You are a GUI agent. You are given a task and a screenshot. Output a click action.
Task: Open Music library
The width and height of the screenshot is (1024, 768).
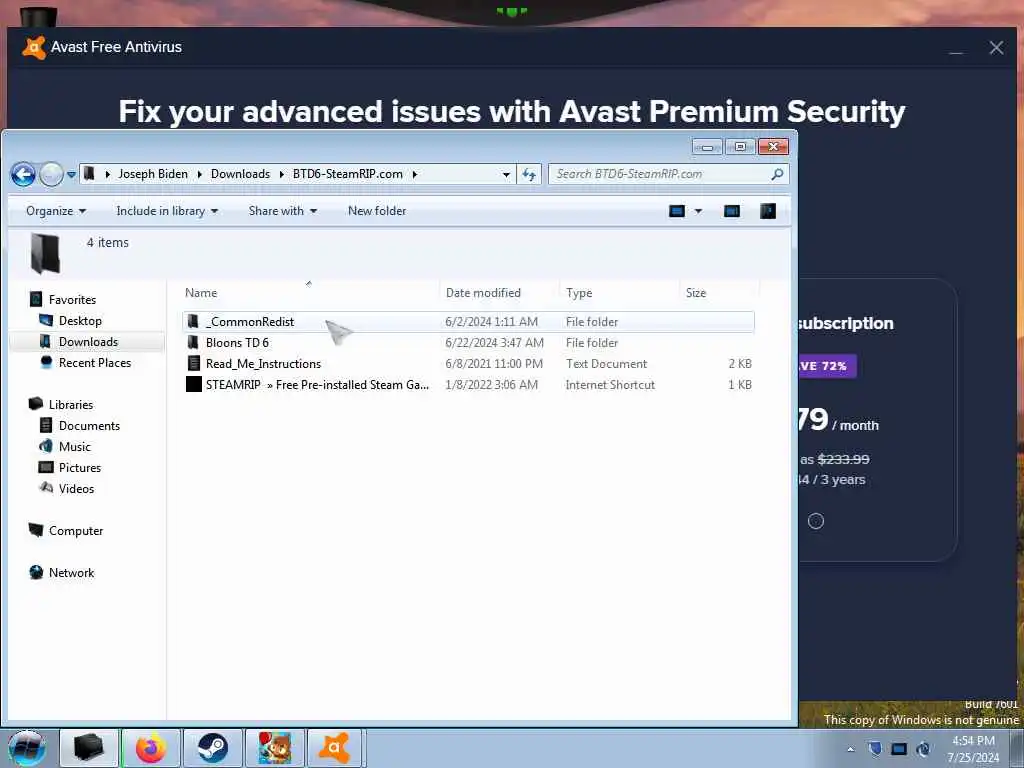pos(74,447)
